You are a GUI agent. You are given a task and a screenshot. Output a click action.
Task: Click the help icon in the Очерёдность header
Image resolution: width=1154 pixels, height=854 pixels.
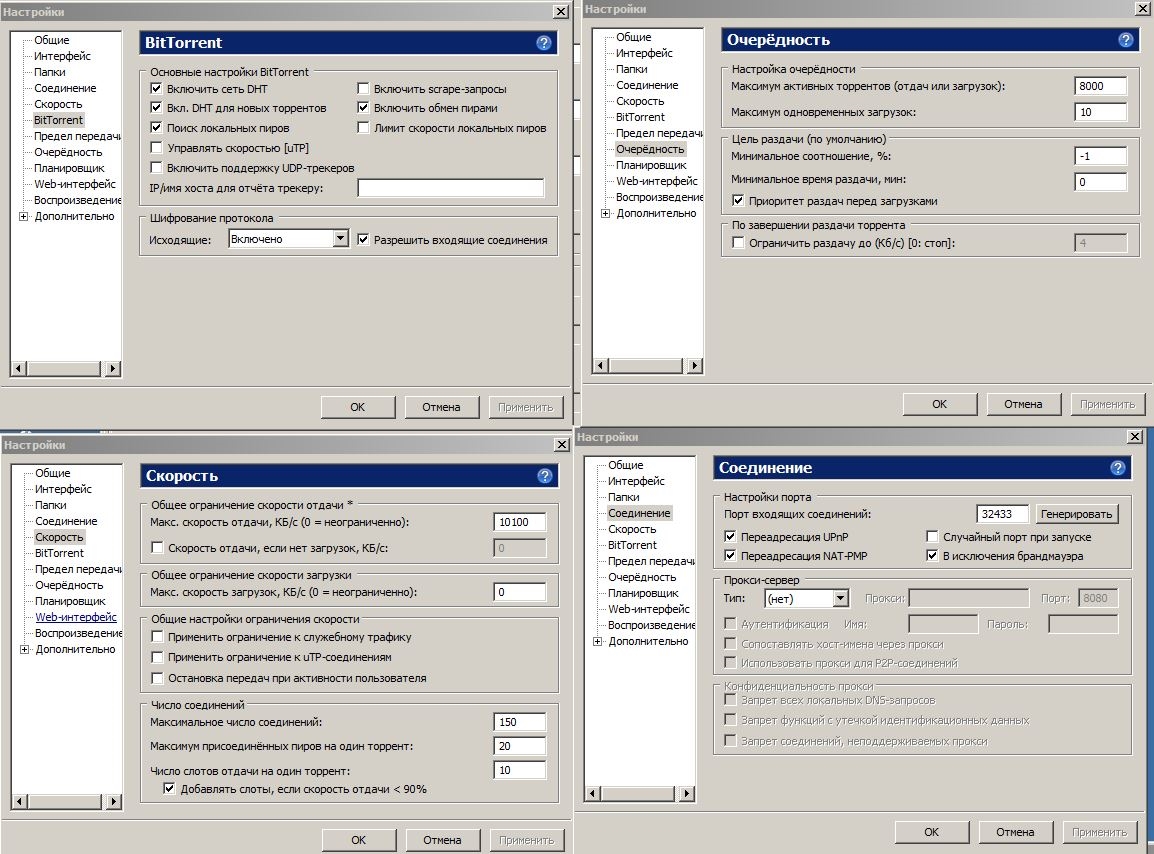pyautogui.click(x=1125, y=40)
